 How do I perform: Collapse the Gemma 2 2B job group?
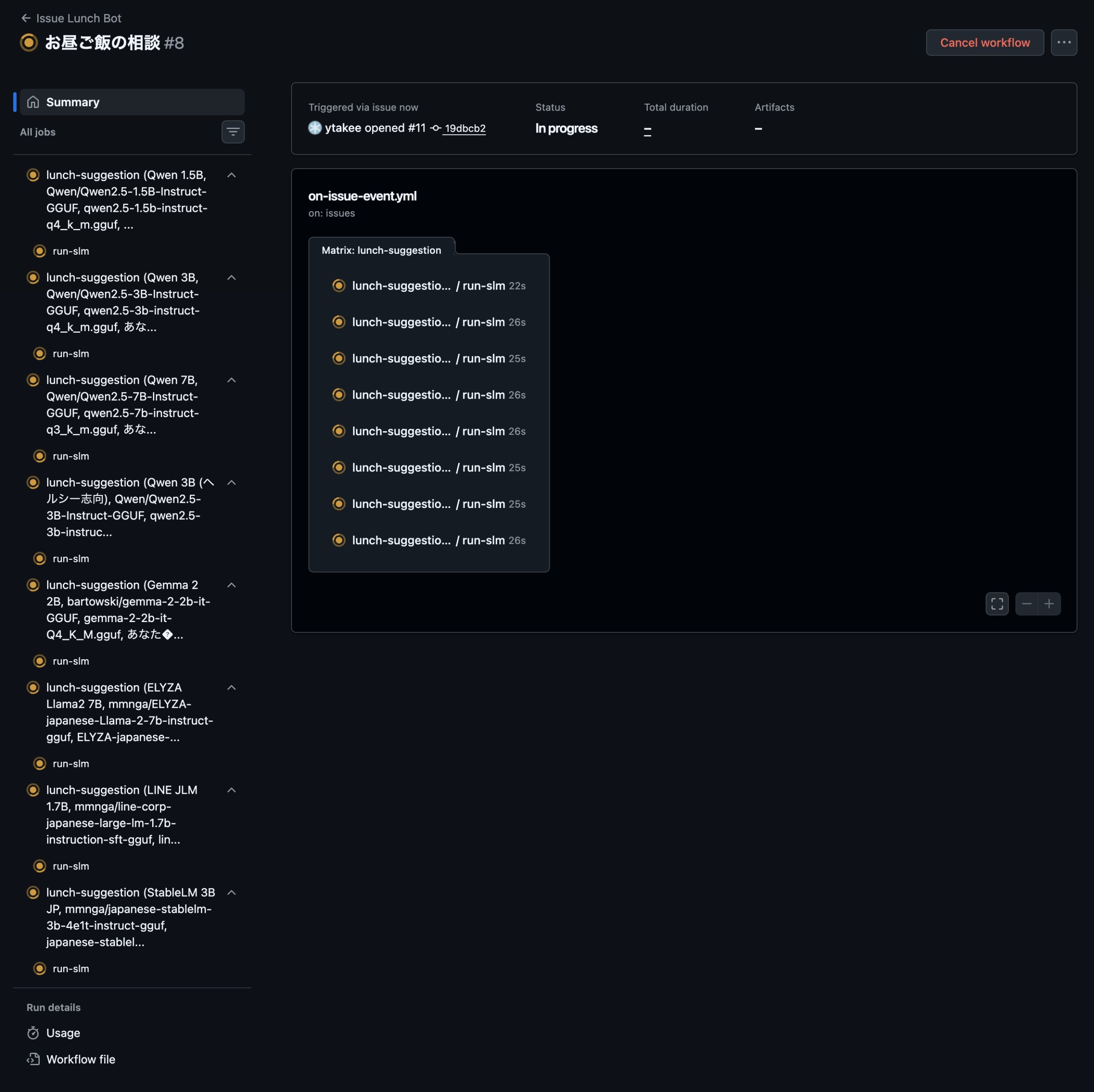(x=232, y=585)
